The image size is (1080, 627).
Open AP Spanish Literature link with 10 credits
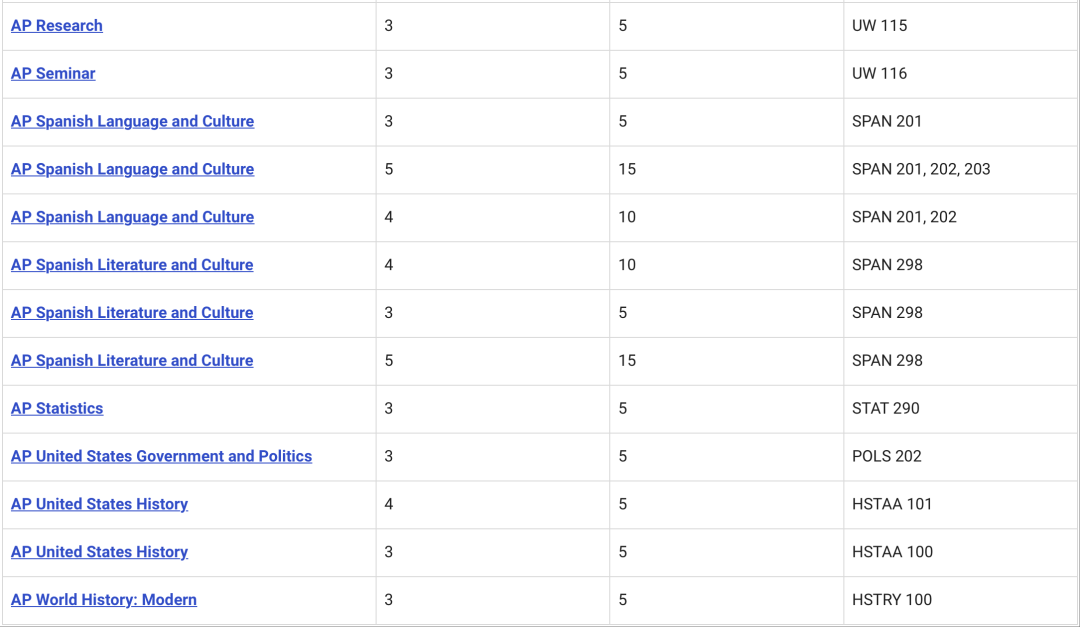click(x=132, y=265)
